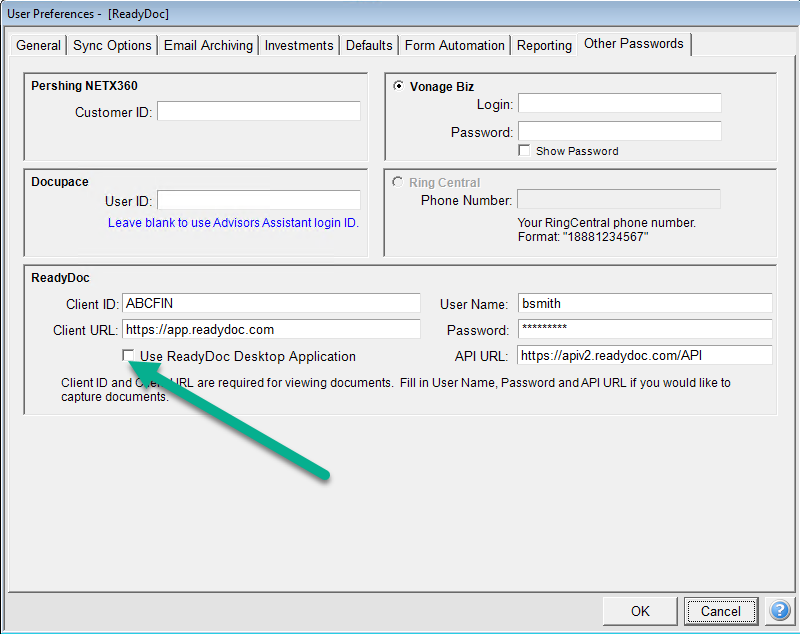Screen dimensions: 800x634
Task: Focus the ReadyDoc User Name field
Action: point(645,303)
